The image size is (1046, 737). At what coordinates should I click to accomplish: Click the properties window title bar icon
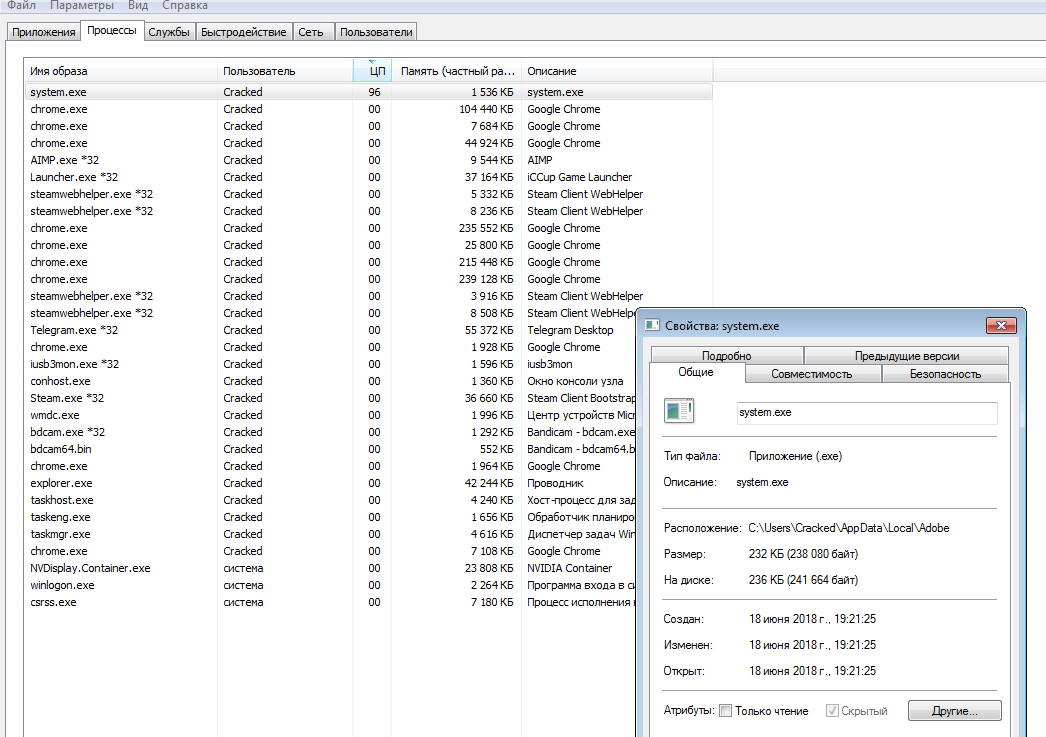click(x=652, y=325)
